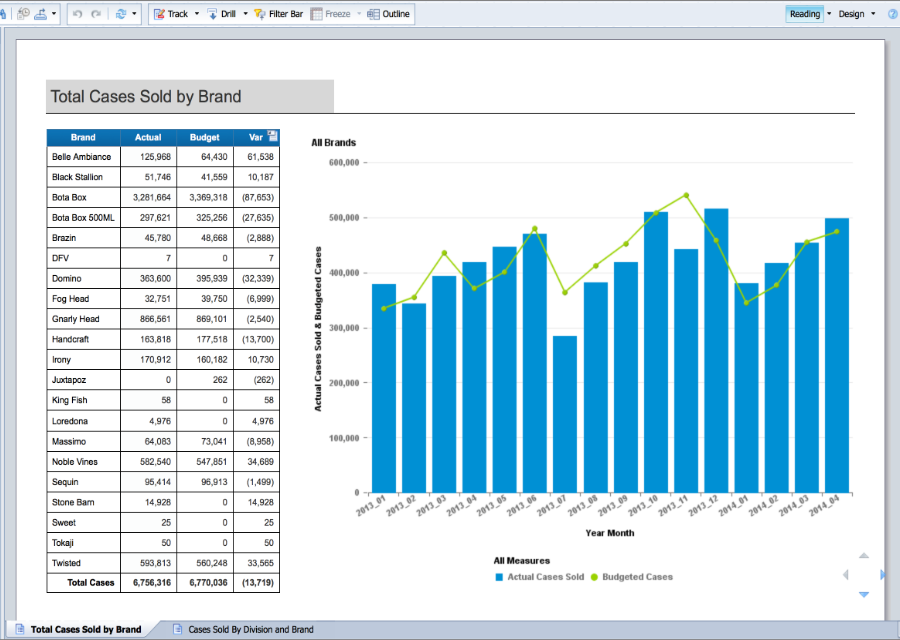Switch to Reading mode
Image resolution: width=900 pixels, height=640 pixels.
pos(805,14)
